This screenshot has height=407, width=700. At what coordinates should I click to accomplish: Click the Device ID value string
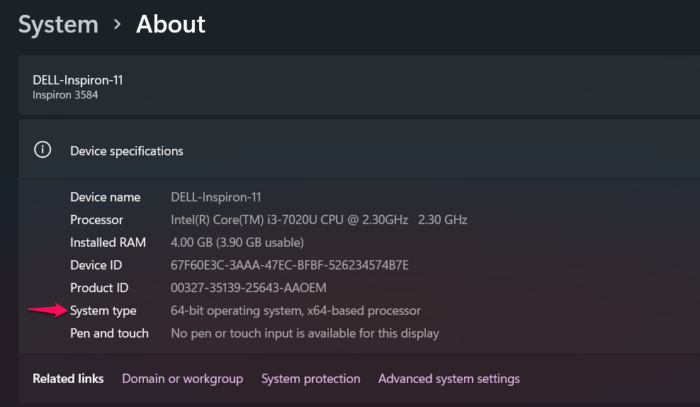point(289,266)
